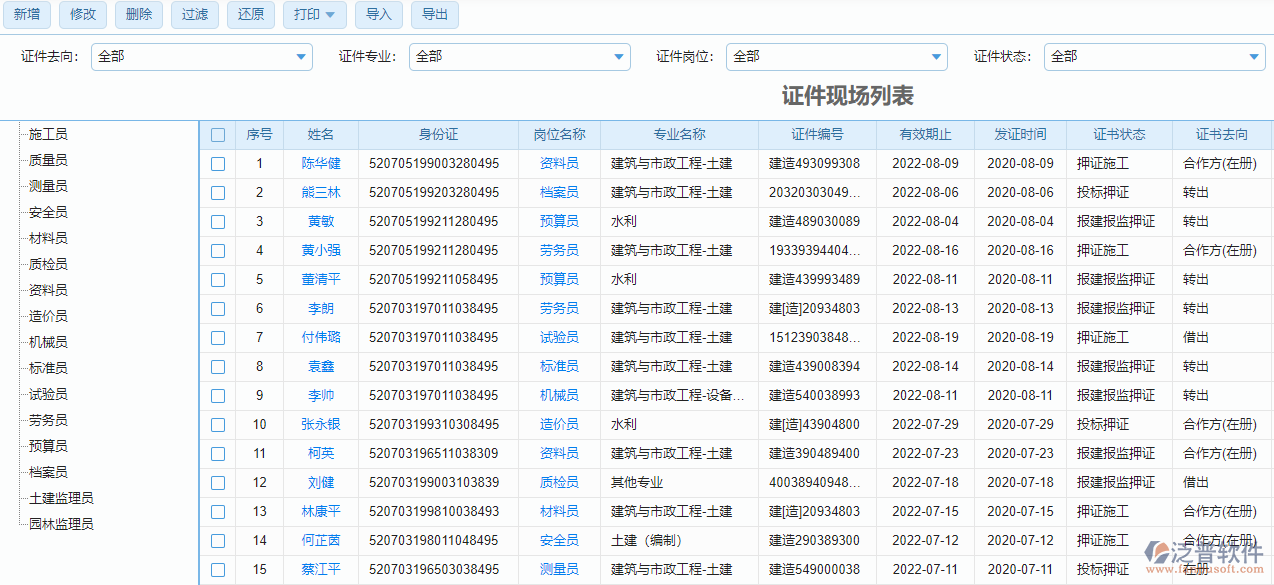Select the header checkbox to select all rows
This screenshot has width=1274, height=585.
pos(218,134)
